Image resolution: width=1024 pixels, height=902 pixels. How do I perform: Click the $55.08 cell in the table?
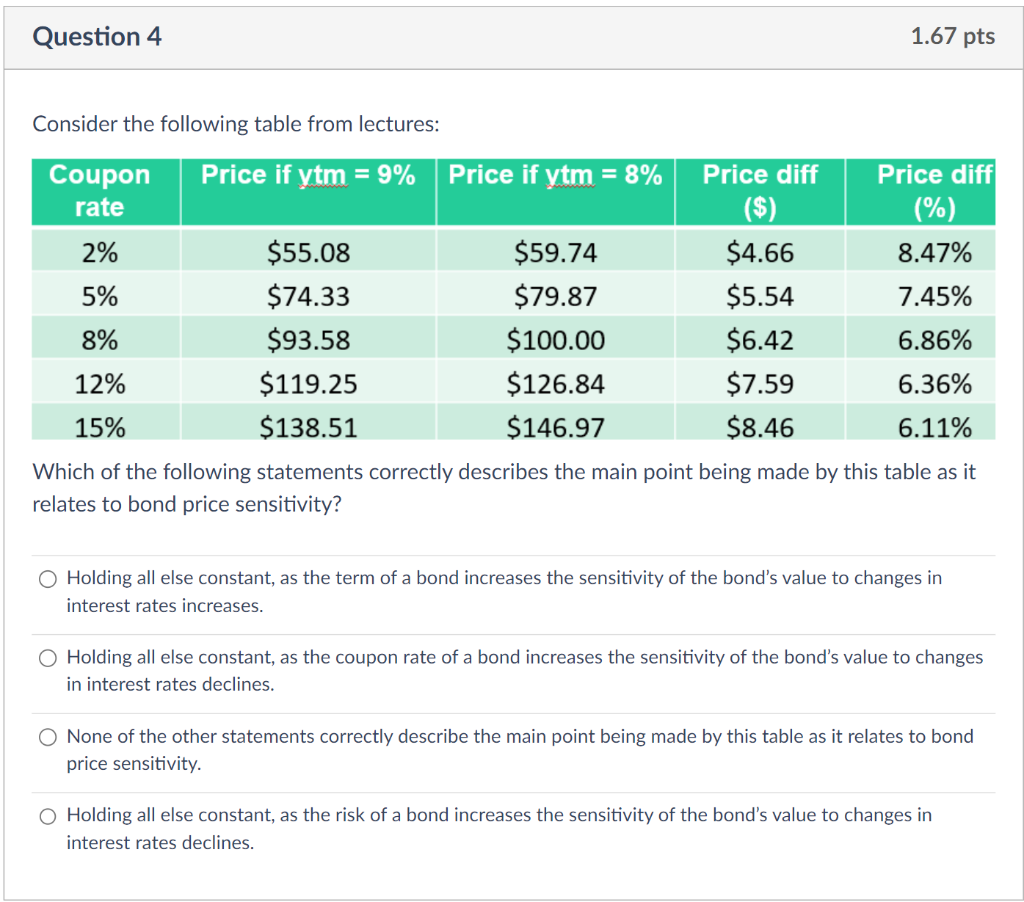pos(308,252)
